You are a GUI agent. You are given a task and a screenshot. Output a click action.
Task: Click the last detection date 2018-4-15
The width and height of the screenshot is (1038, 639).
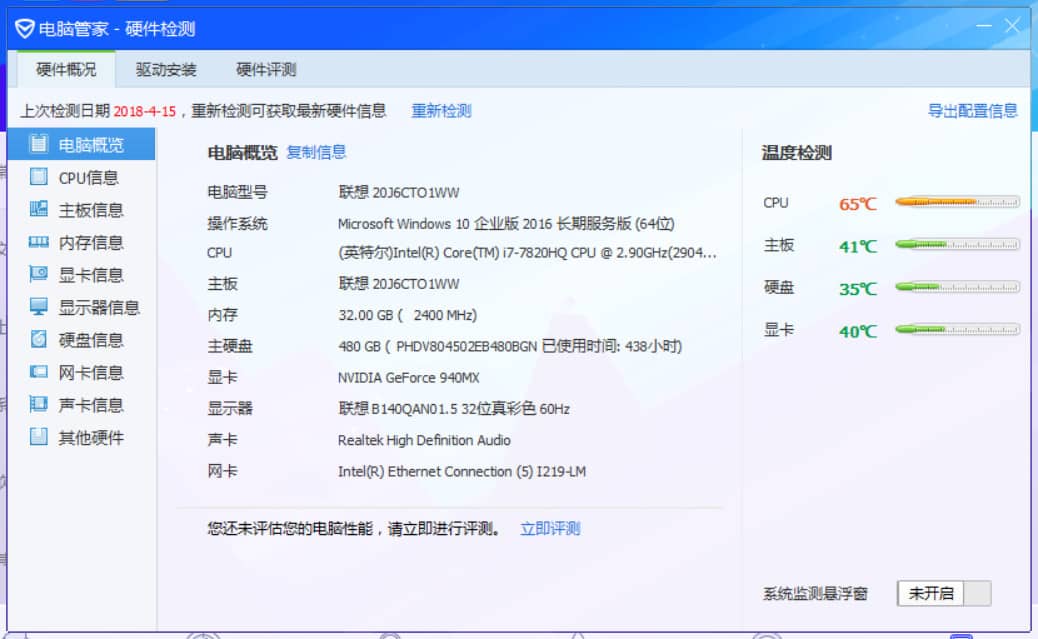coord(144,111)
